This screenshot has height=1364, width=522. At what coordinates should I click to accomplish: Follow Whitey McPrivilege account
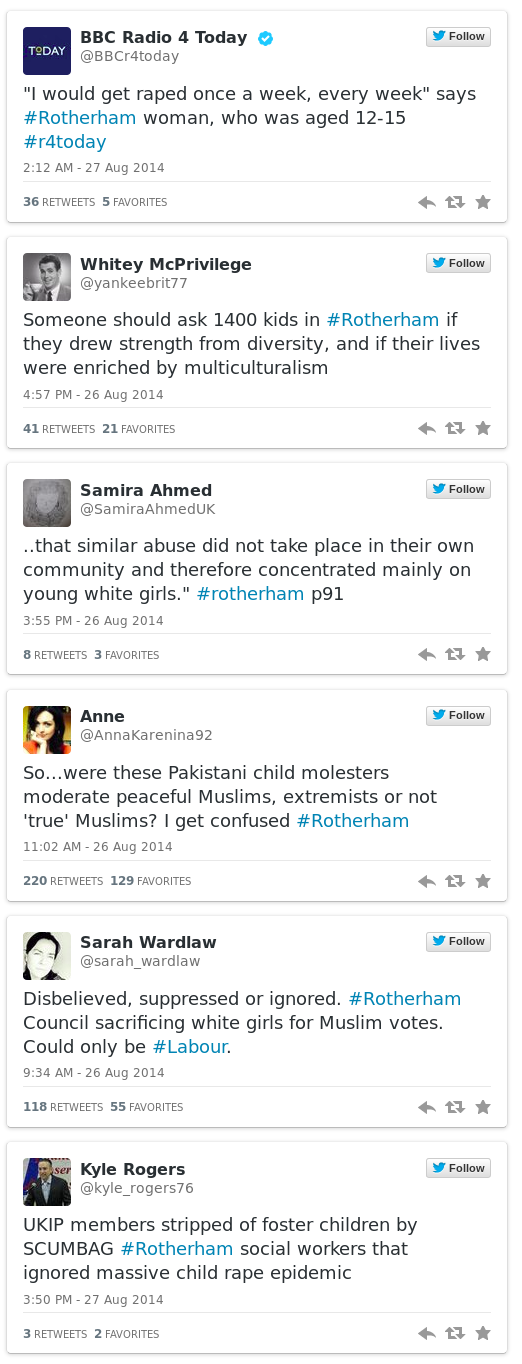click(458, 263)
